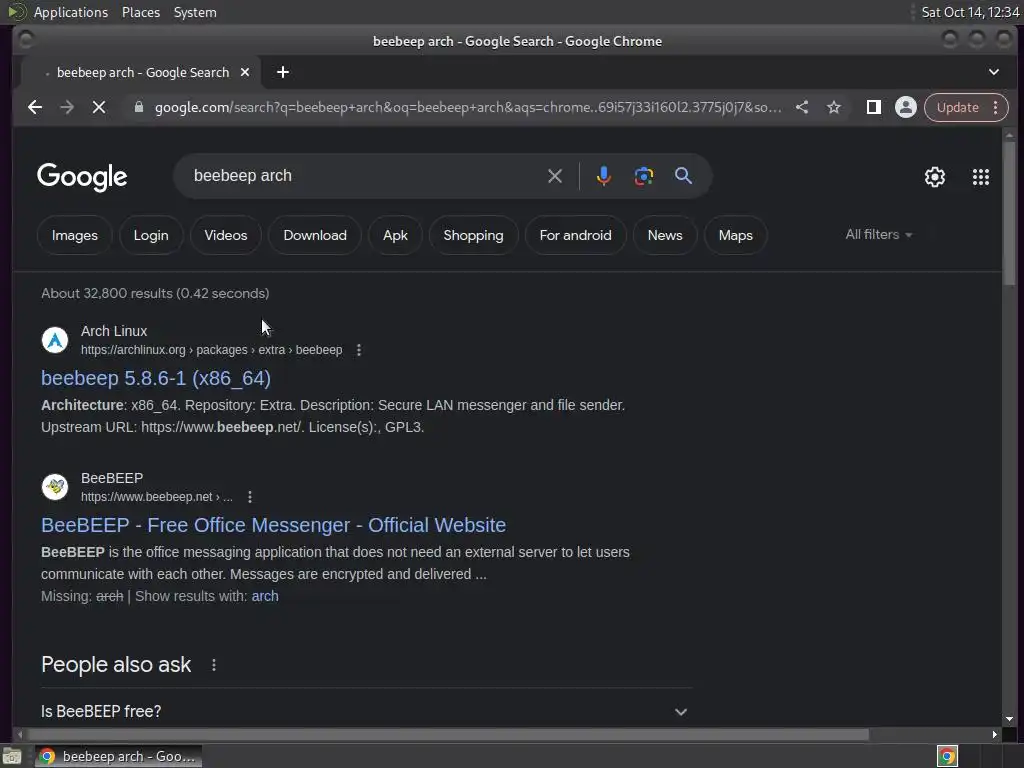Screen dimensions: 1024x768
Task: Clear the search box with the X icon
Action: (554, 176)
